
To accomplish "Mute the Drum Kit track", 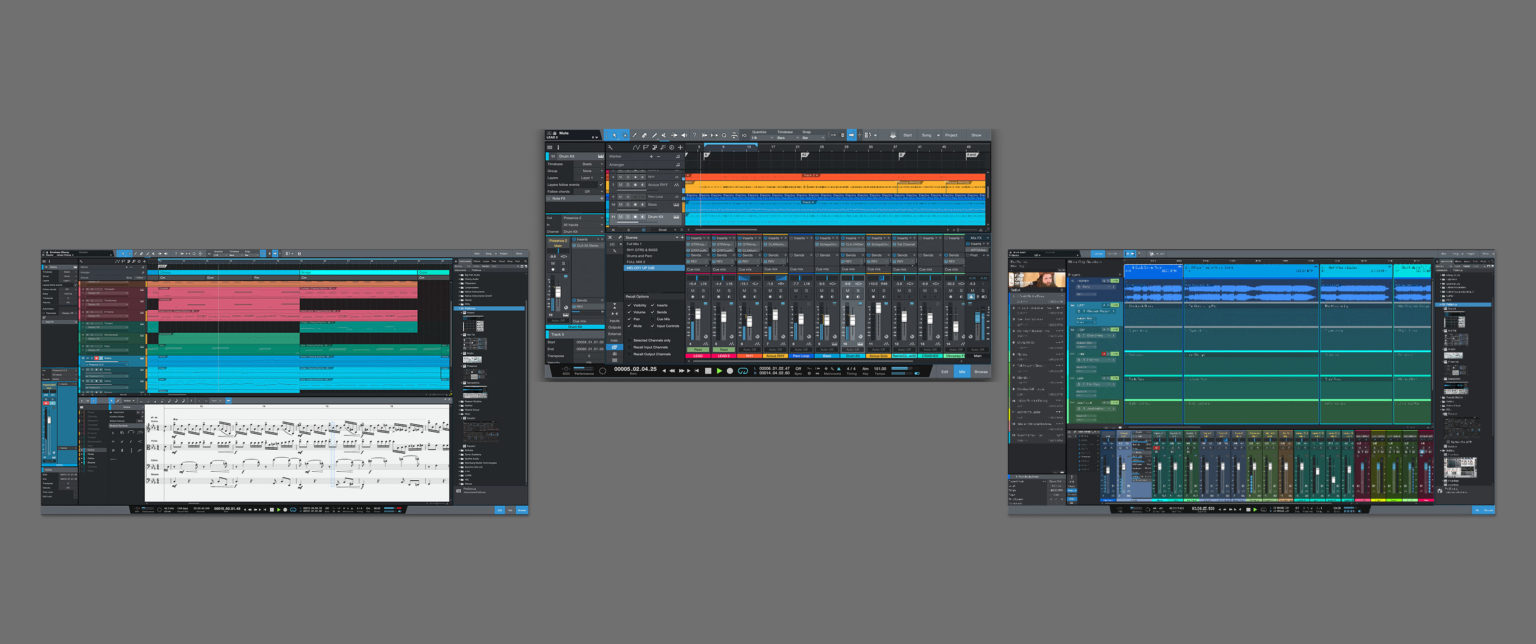I will pos(620,217).
